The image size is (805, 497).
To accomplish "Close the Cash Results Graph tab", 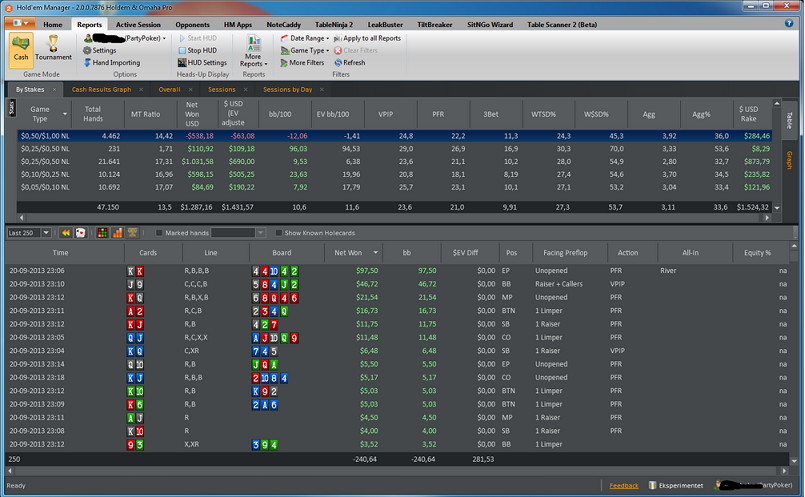I will [141, 89].
